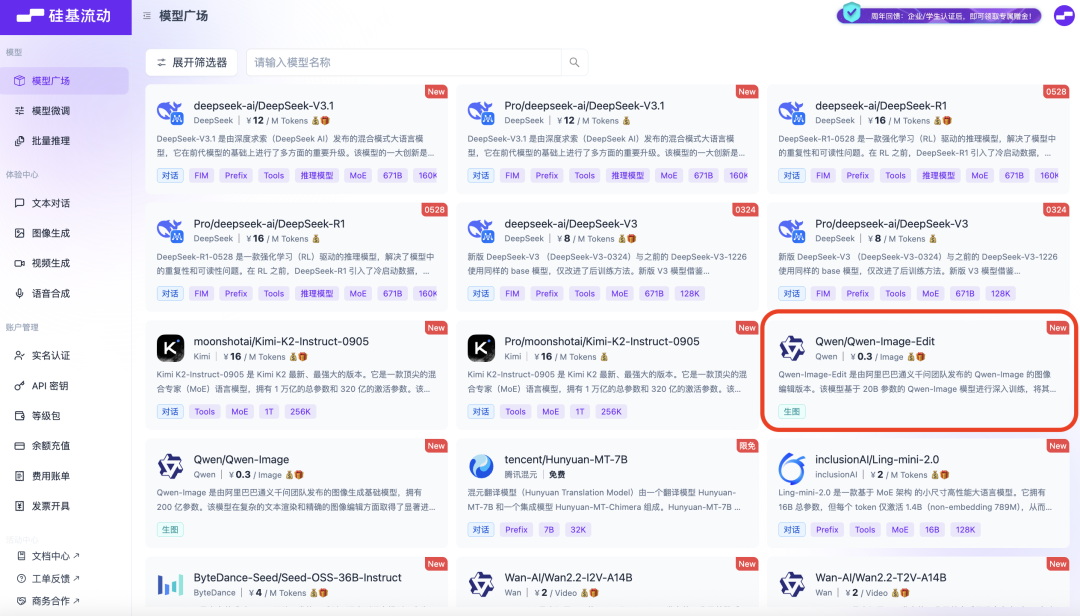The height and width of the screenshot is (616, 1080).
Task: Click the Kimi logo of moonshotai/Kimi-K2-Instruct-0905
Action: (170, 348)
